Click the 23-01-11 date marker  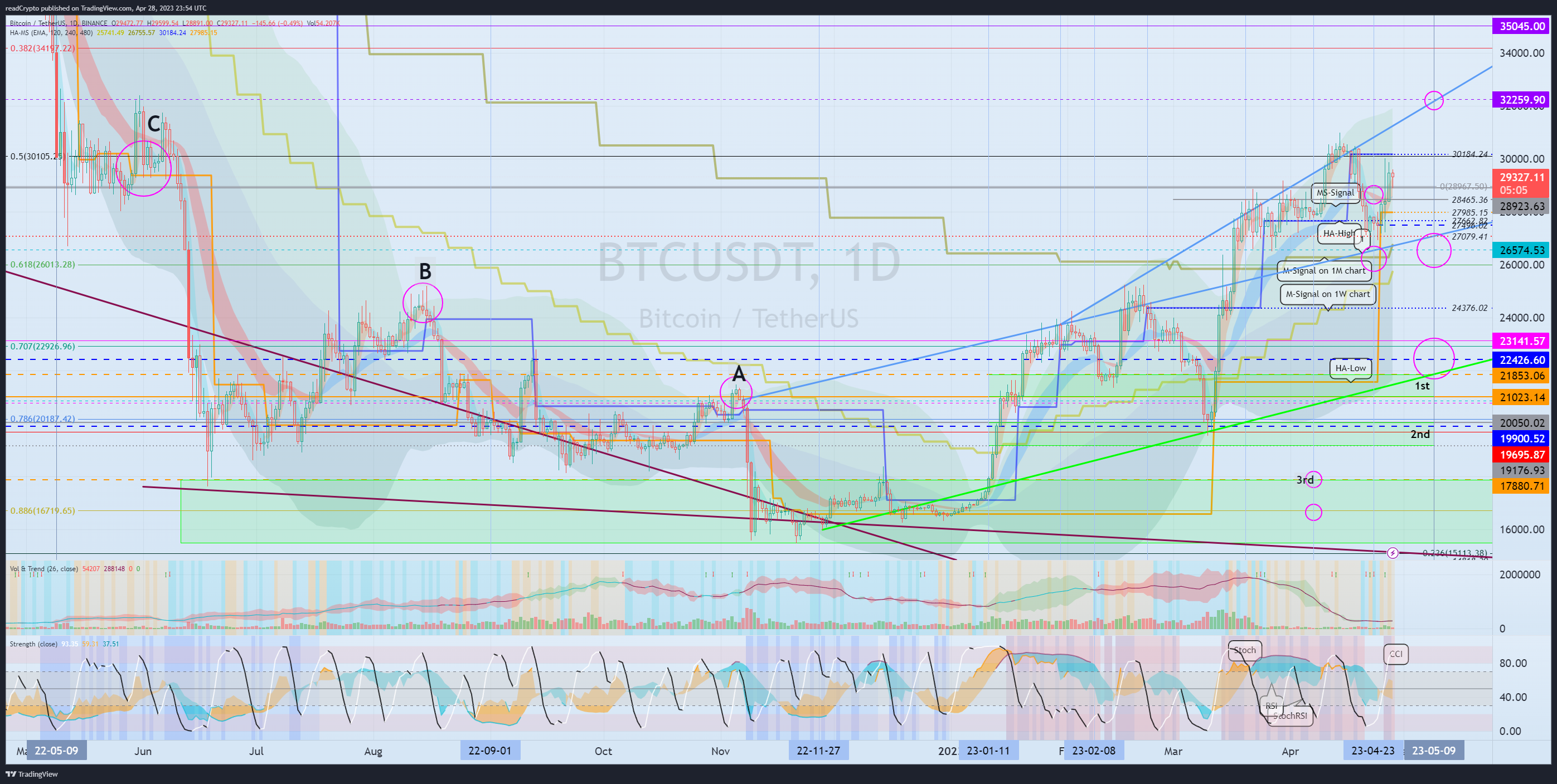pos(988,751)
